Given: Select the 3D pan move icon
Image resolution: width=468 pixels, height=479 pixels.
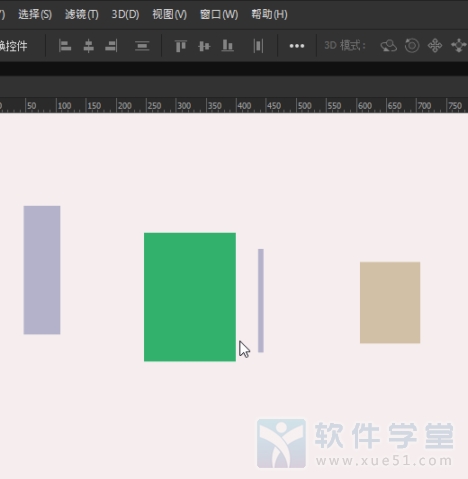Looking at the screenshot, I should (x=435, y=46).
